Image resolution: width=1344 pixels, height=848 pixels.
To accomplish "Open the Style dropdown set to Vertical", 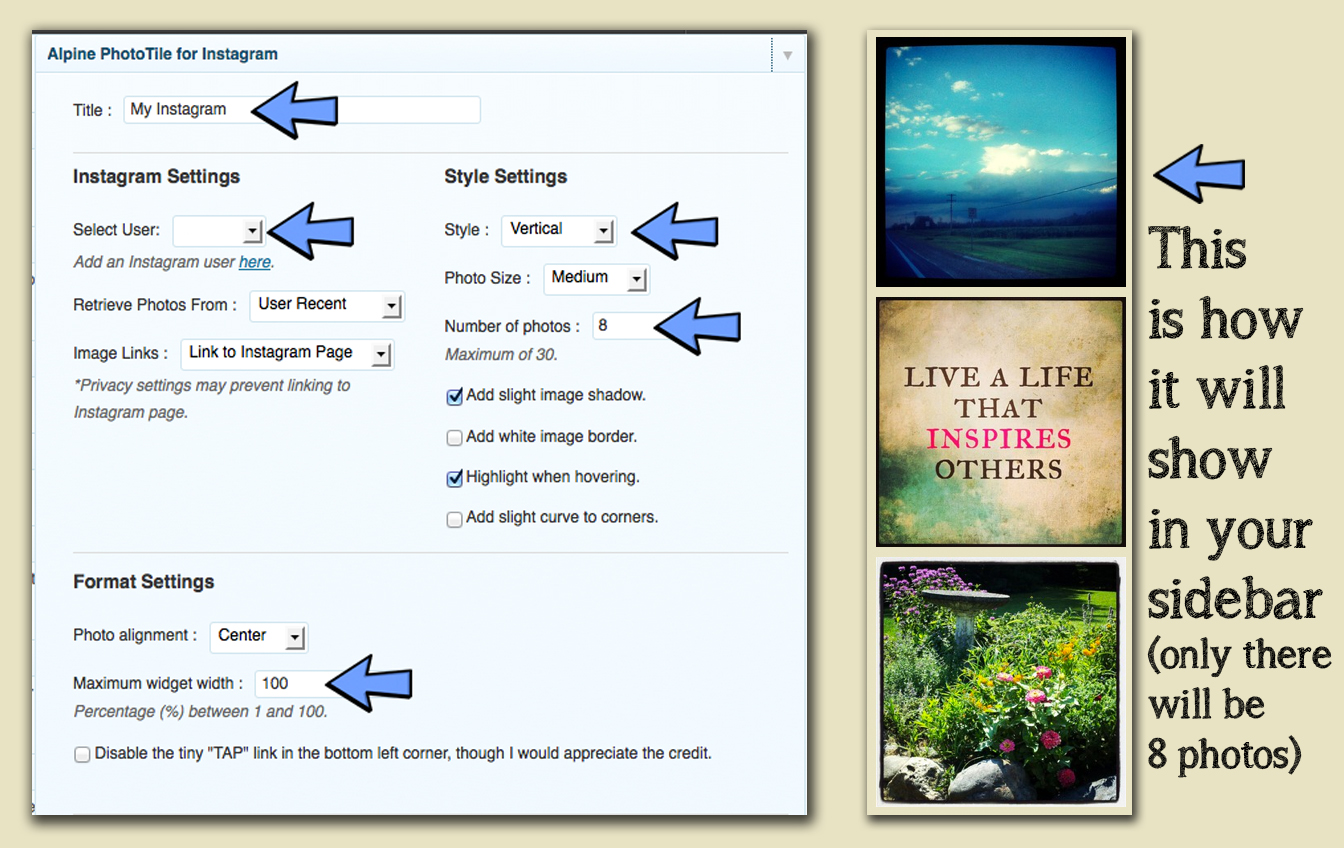I will click(x=558, y=230).
